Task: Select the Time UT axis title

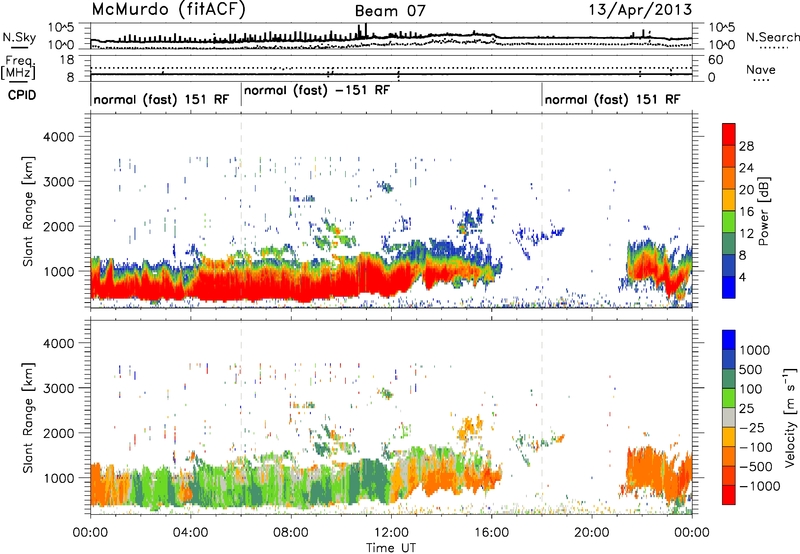Action: click(x=391, y=548)
